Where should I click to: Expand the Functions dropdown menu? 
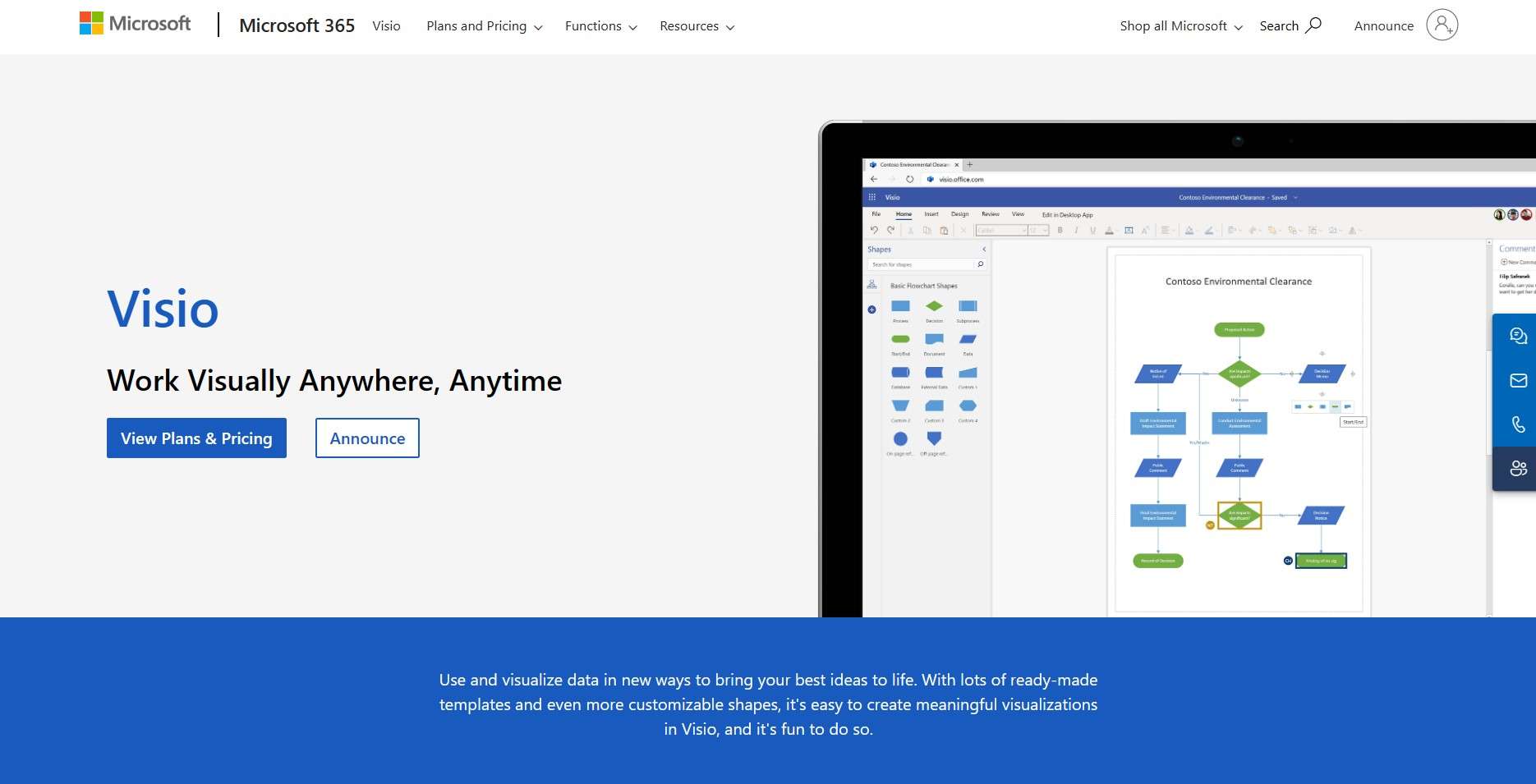pyautogui.click(x=601, y=26)
